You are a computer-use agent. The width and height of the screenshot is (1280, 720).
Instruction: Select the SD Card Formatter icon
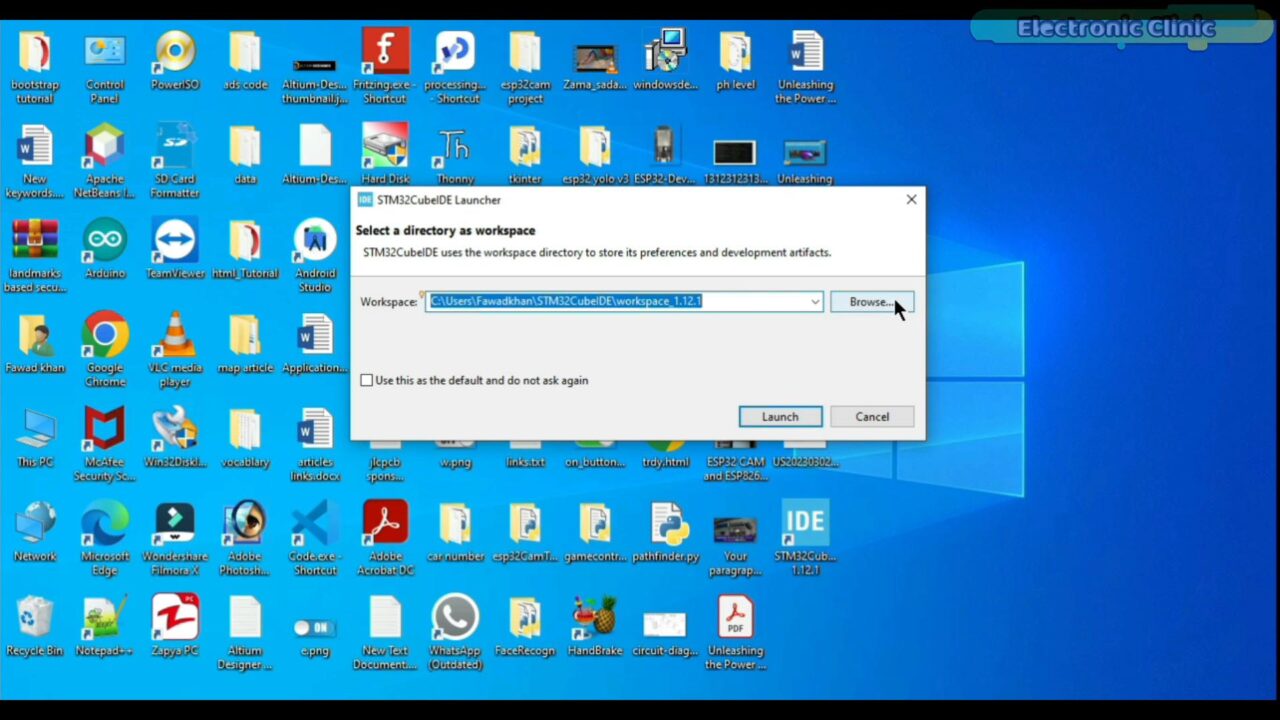coord(175,161)
